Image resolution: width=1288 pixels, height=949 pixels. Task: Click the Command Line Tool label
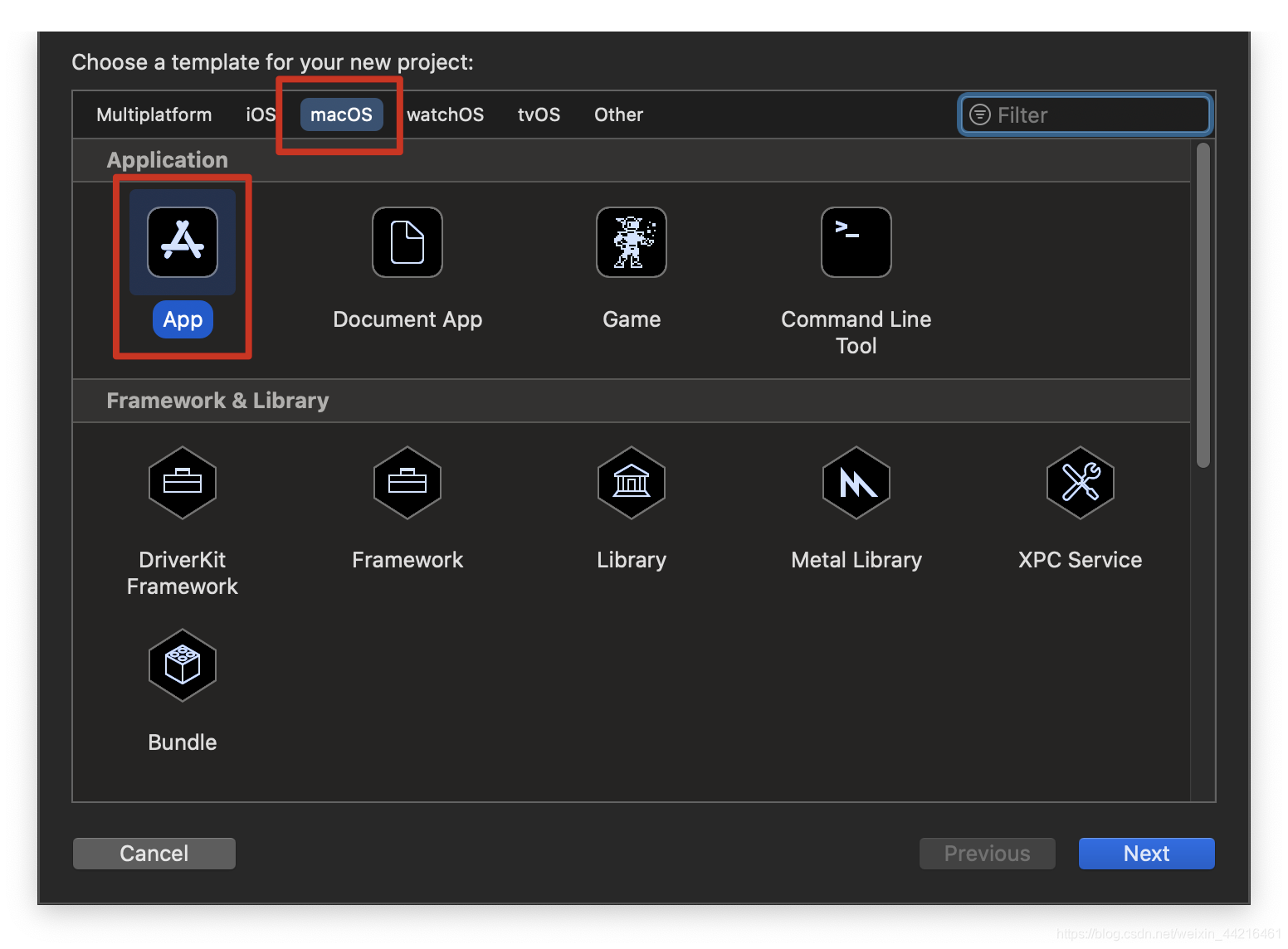click(856, 333)
